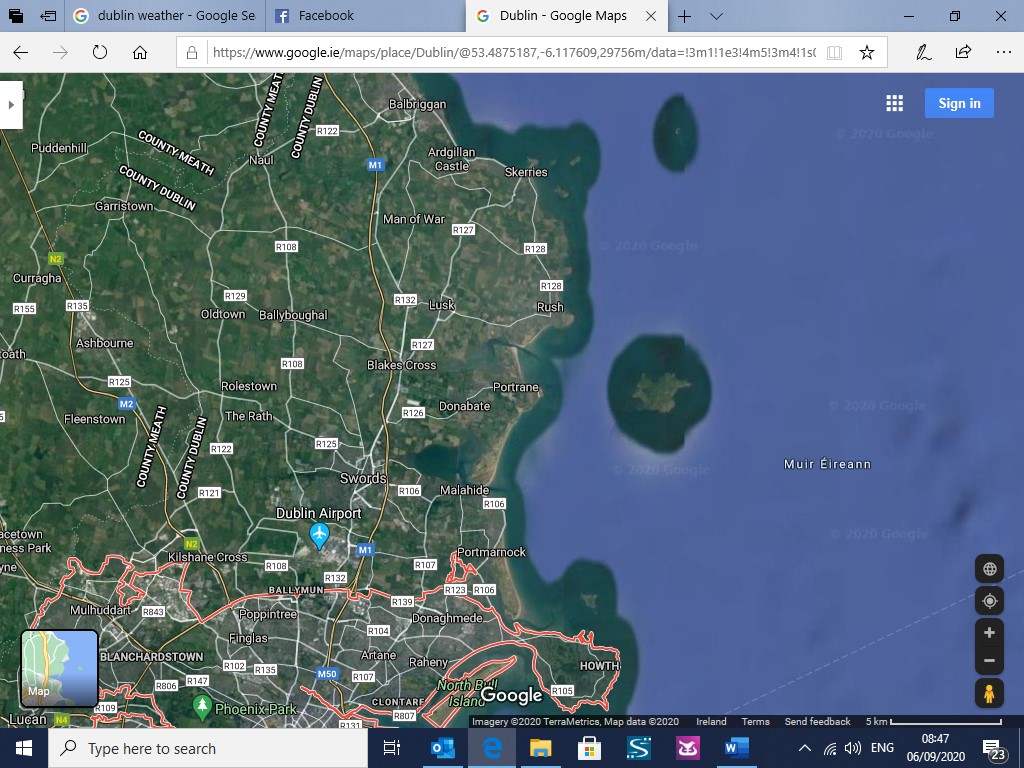Click the site padlock security icon

[x=192, y=53]
